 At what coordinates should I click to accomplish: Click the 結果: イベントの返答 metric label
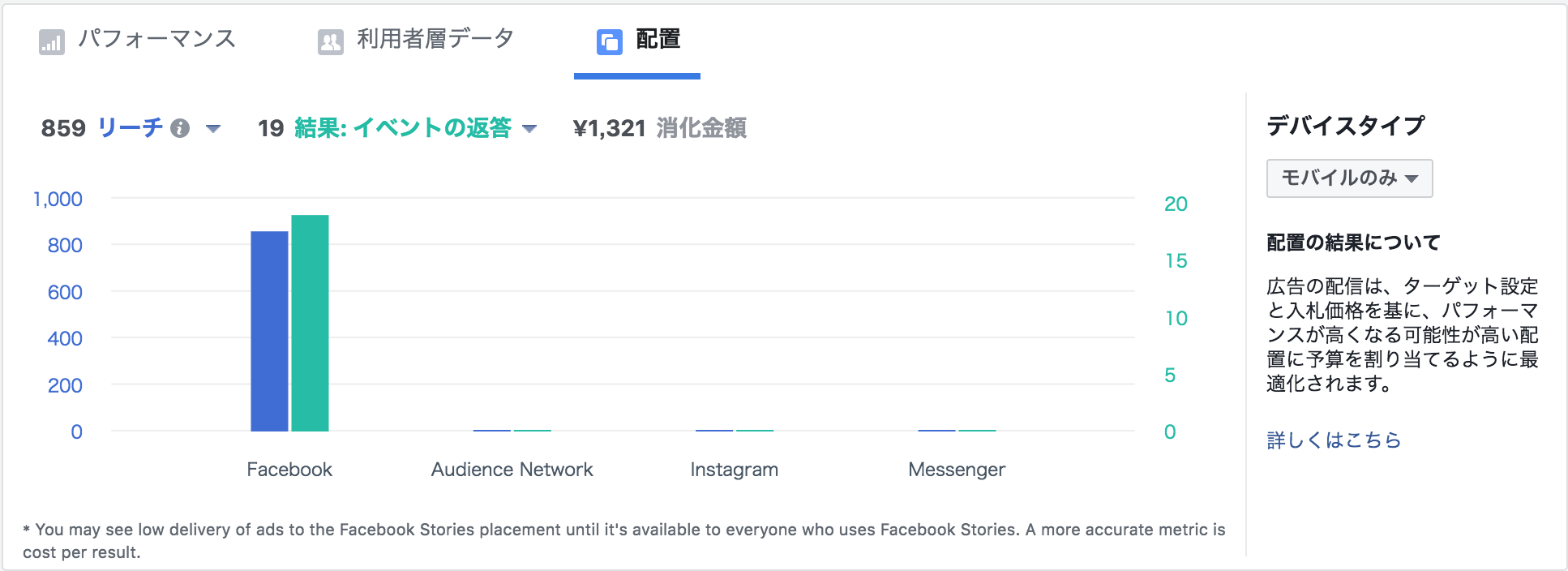pos(403,127)
